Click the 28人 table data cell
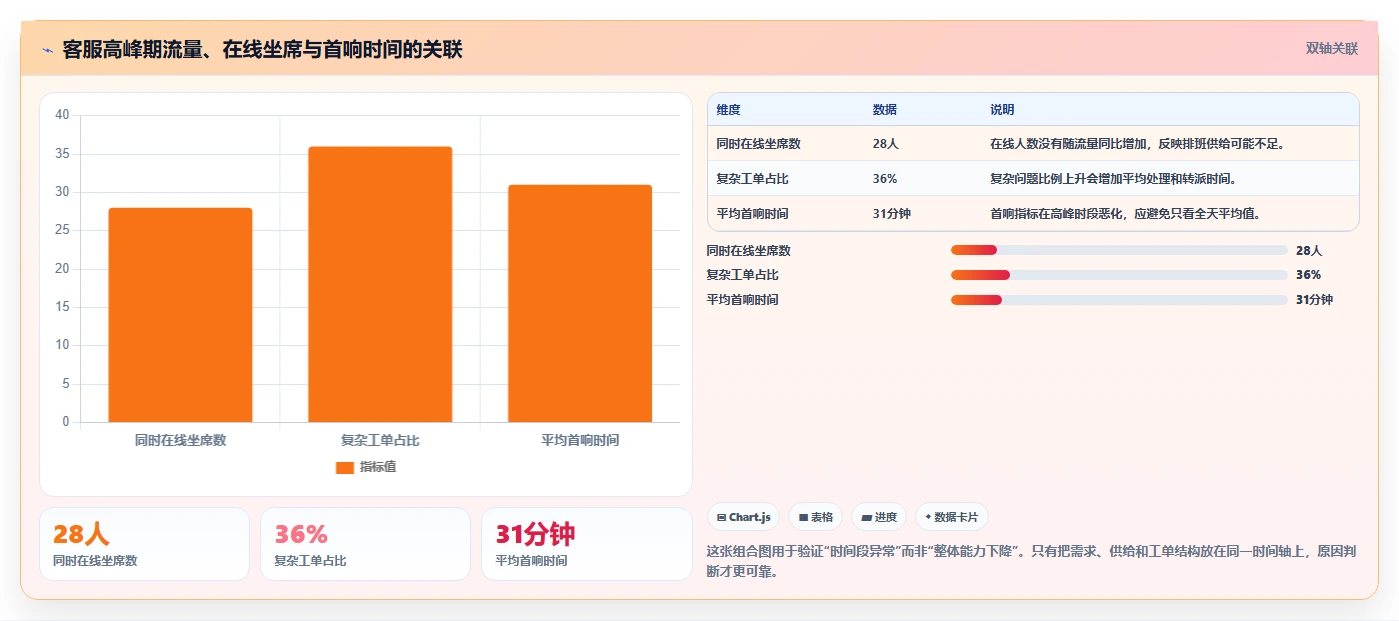Screen dimensions: 1399x621 tap(886, 144)
